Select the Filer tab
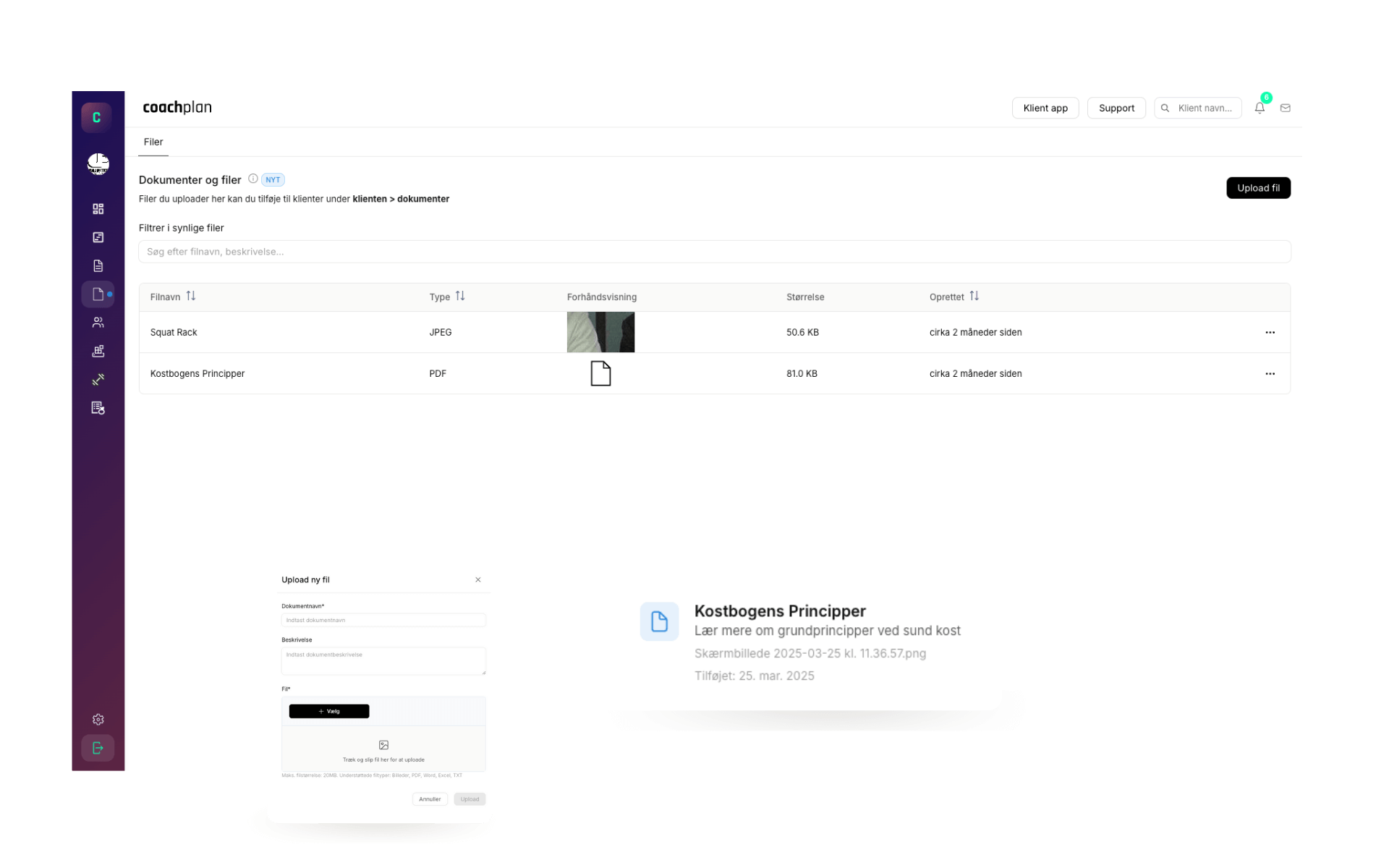1389x868 pixels. coord(153,142)
